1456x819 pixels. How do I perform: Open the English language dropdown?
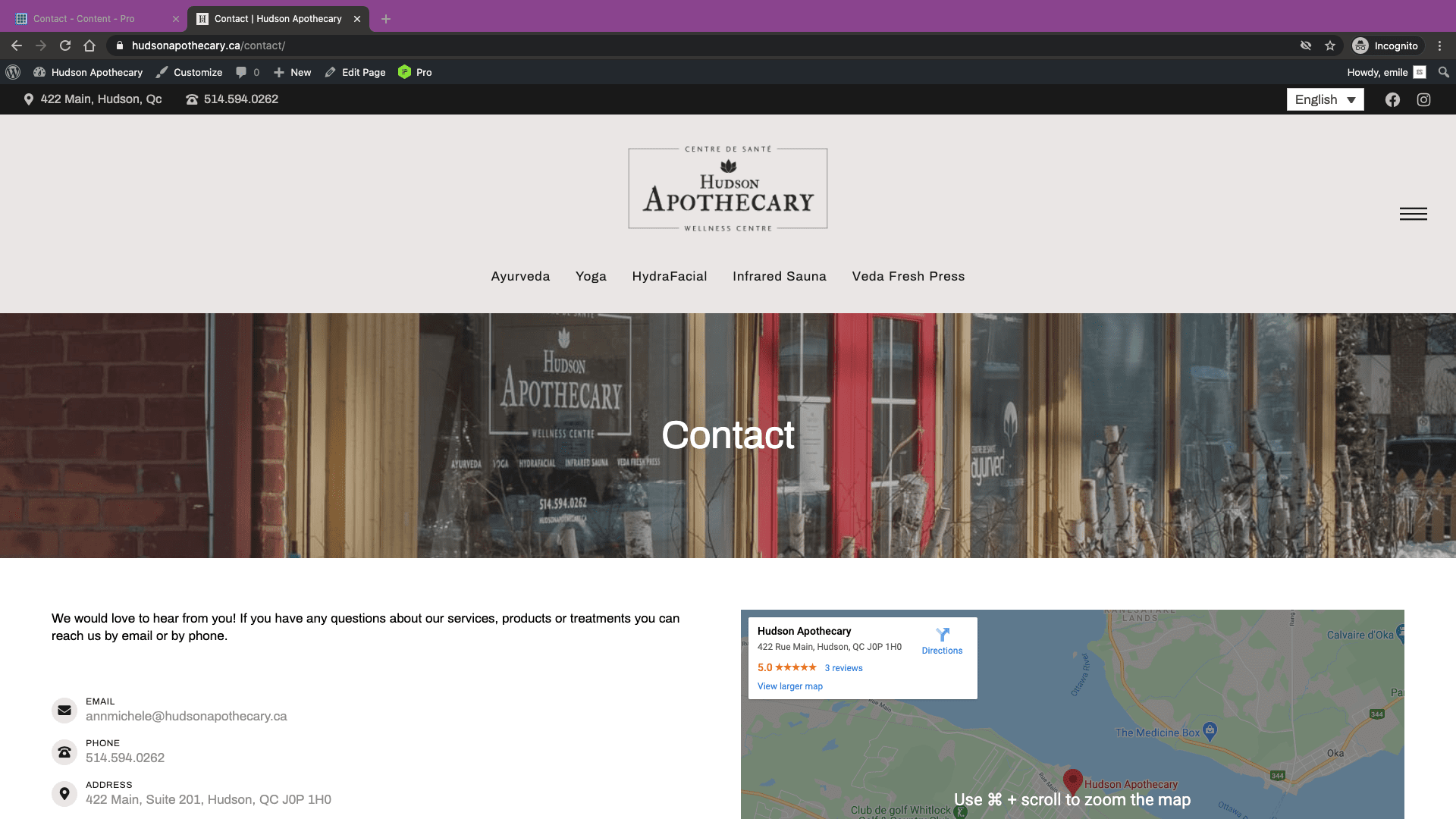tap(1325, 99)
